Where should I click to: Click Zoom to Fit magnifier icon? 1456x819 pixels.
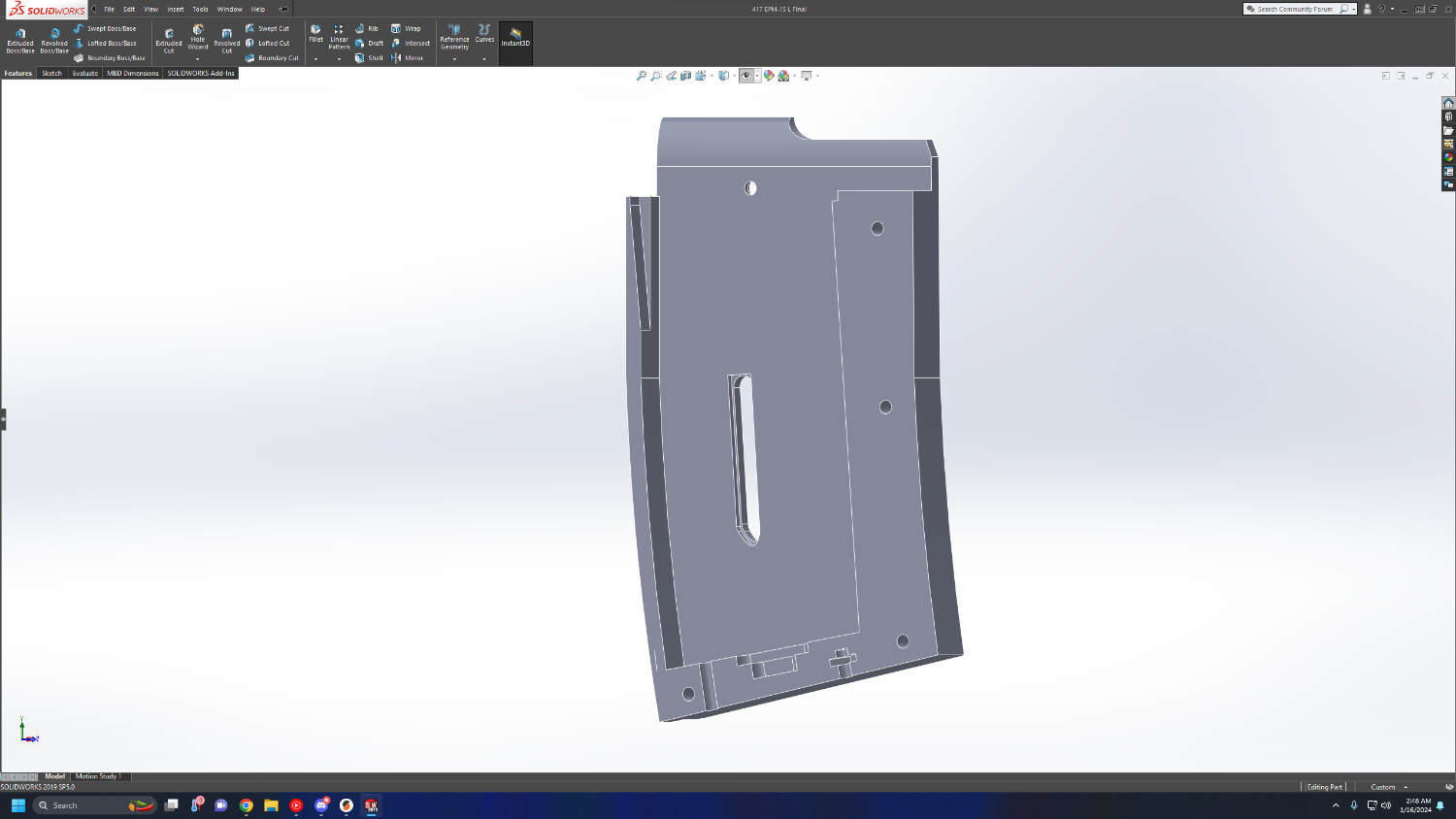click(641, 76)
